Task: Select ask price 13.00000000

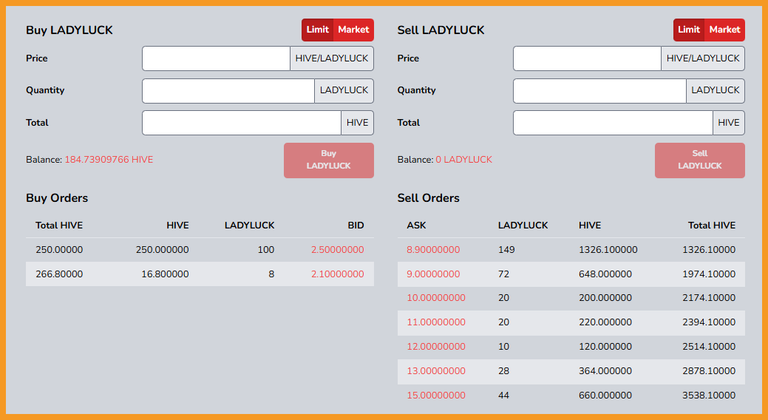Action: click(436, 371)
